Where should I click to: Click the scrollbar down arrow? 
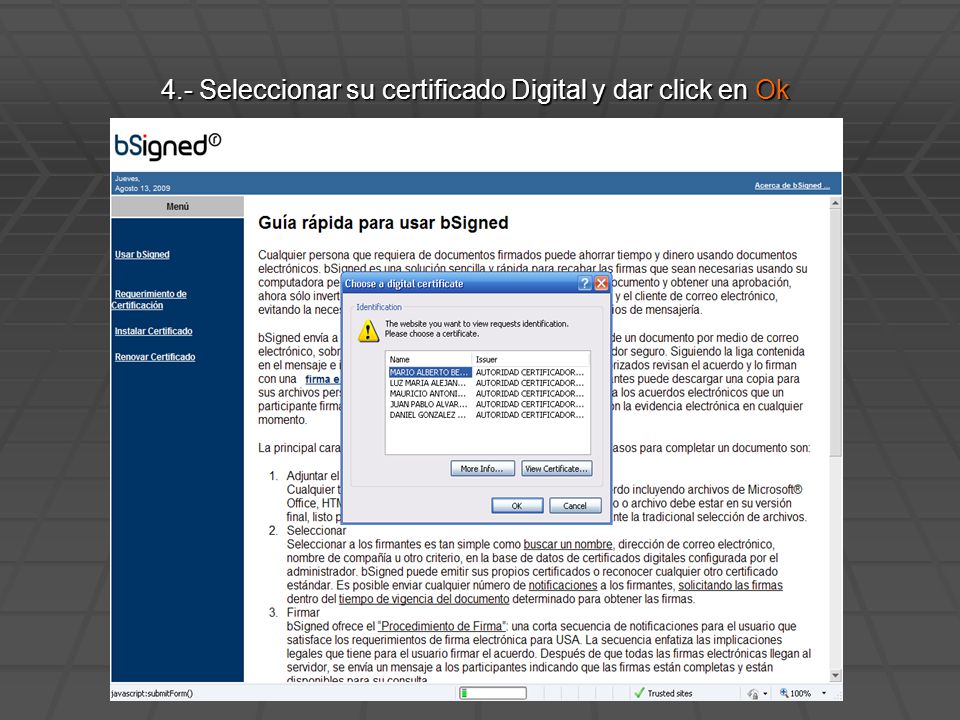point(835,675)
